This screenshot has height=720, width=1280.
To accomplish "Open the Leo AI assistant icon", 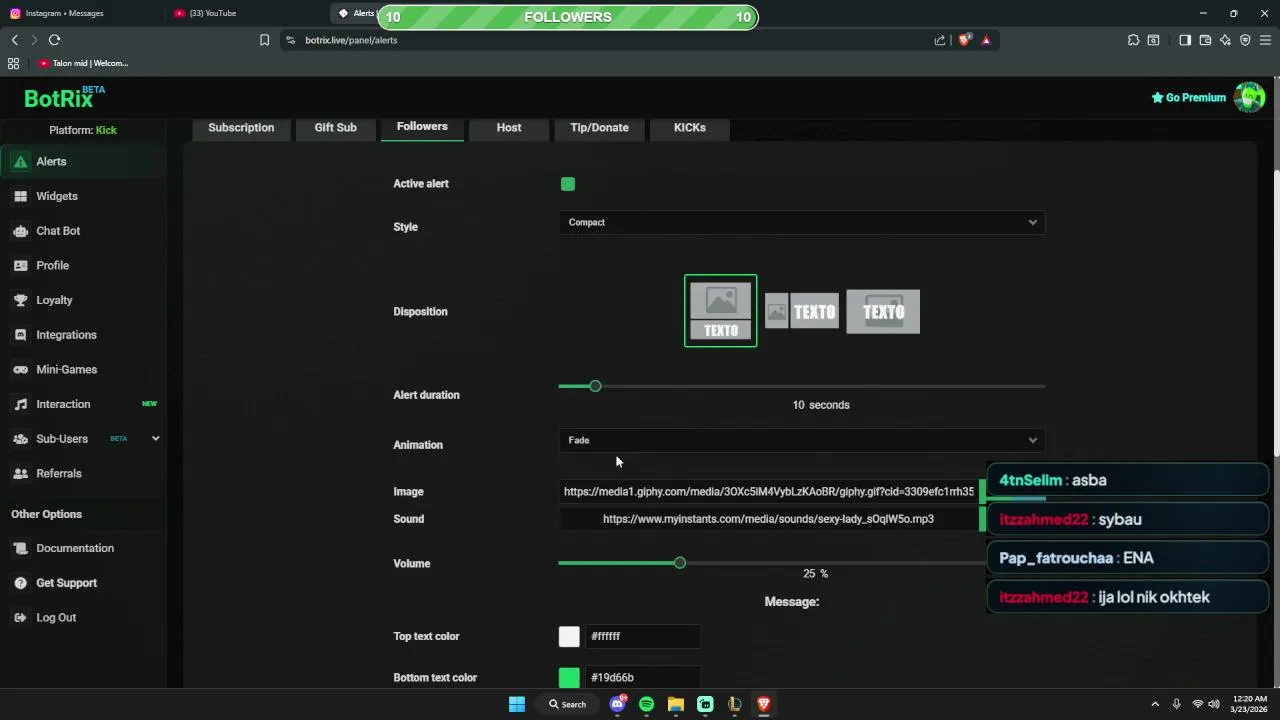I will pyautogui.click(x=1225, y=40).
